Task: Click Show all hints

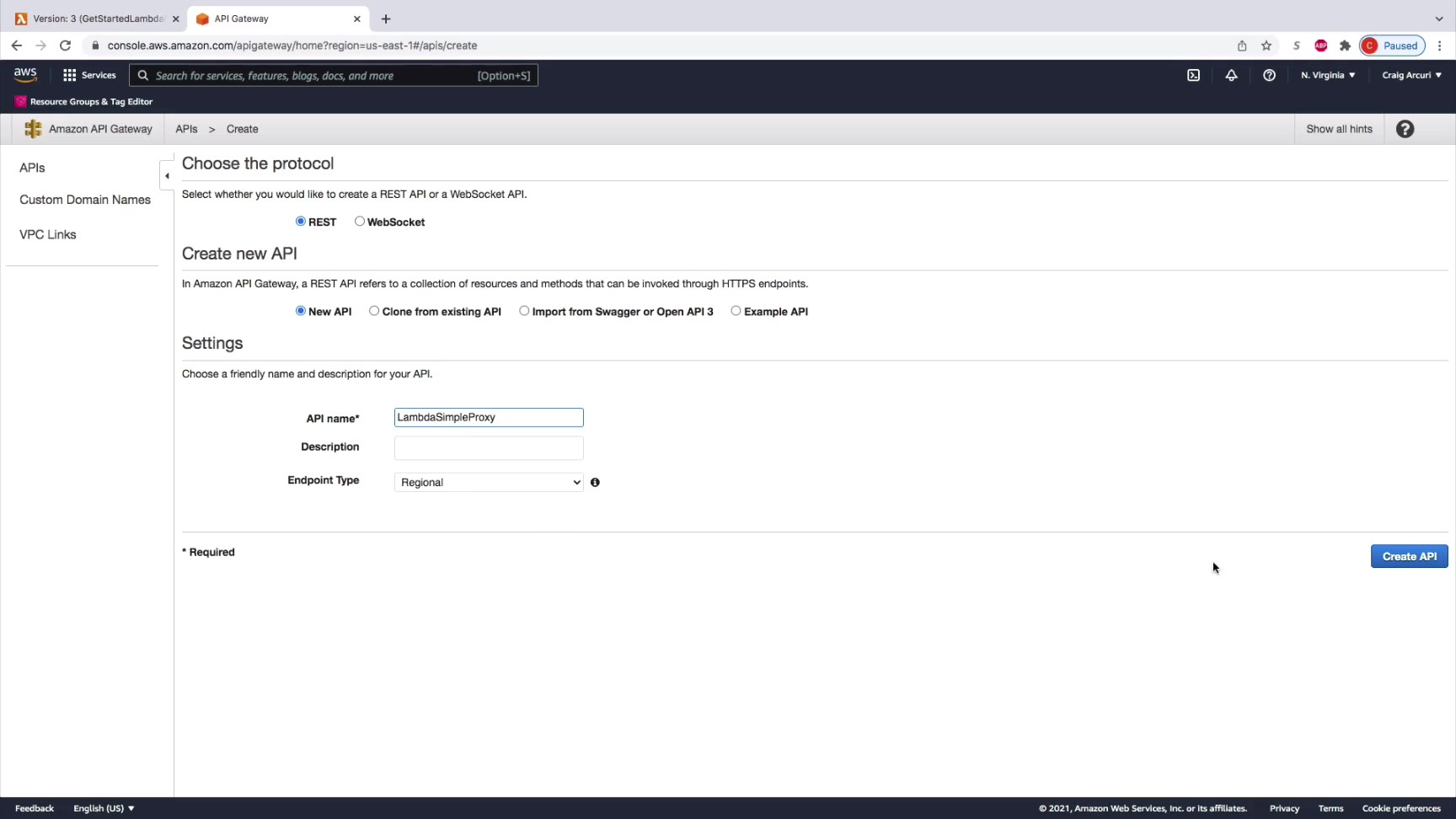Action: (1339, 129)
